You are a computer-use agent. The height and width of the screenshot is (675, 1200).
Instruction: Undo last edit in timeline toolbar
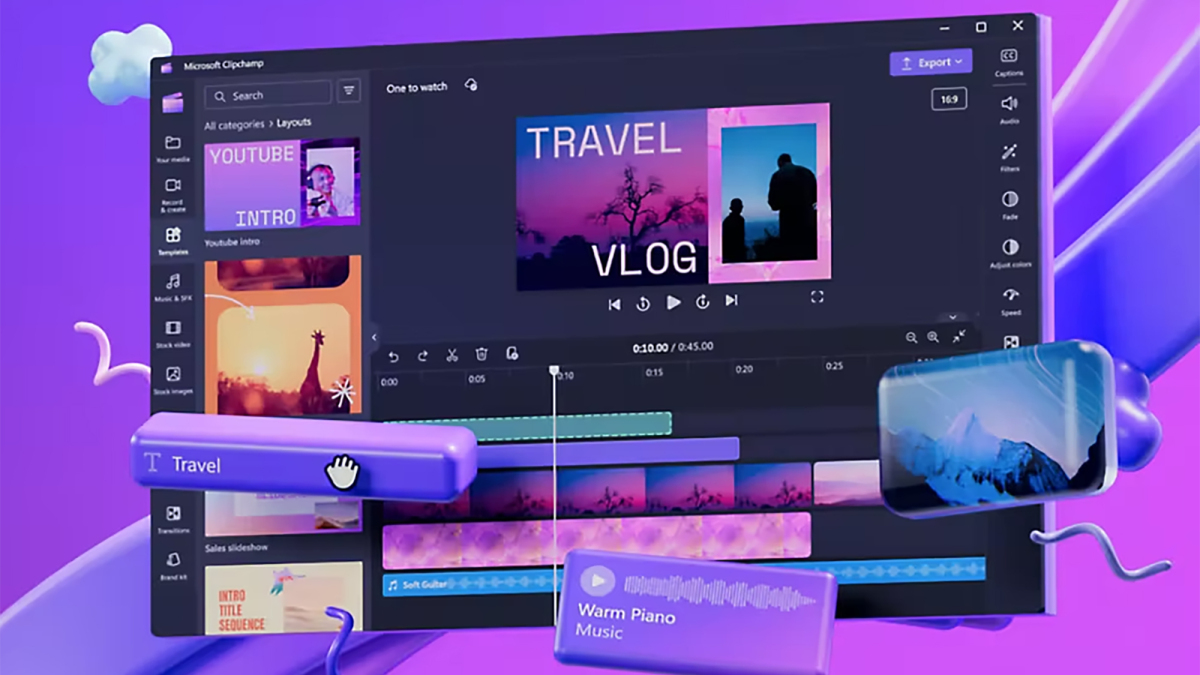click(x=393, y=355)
